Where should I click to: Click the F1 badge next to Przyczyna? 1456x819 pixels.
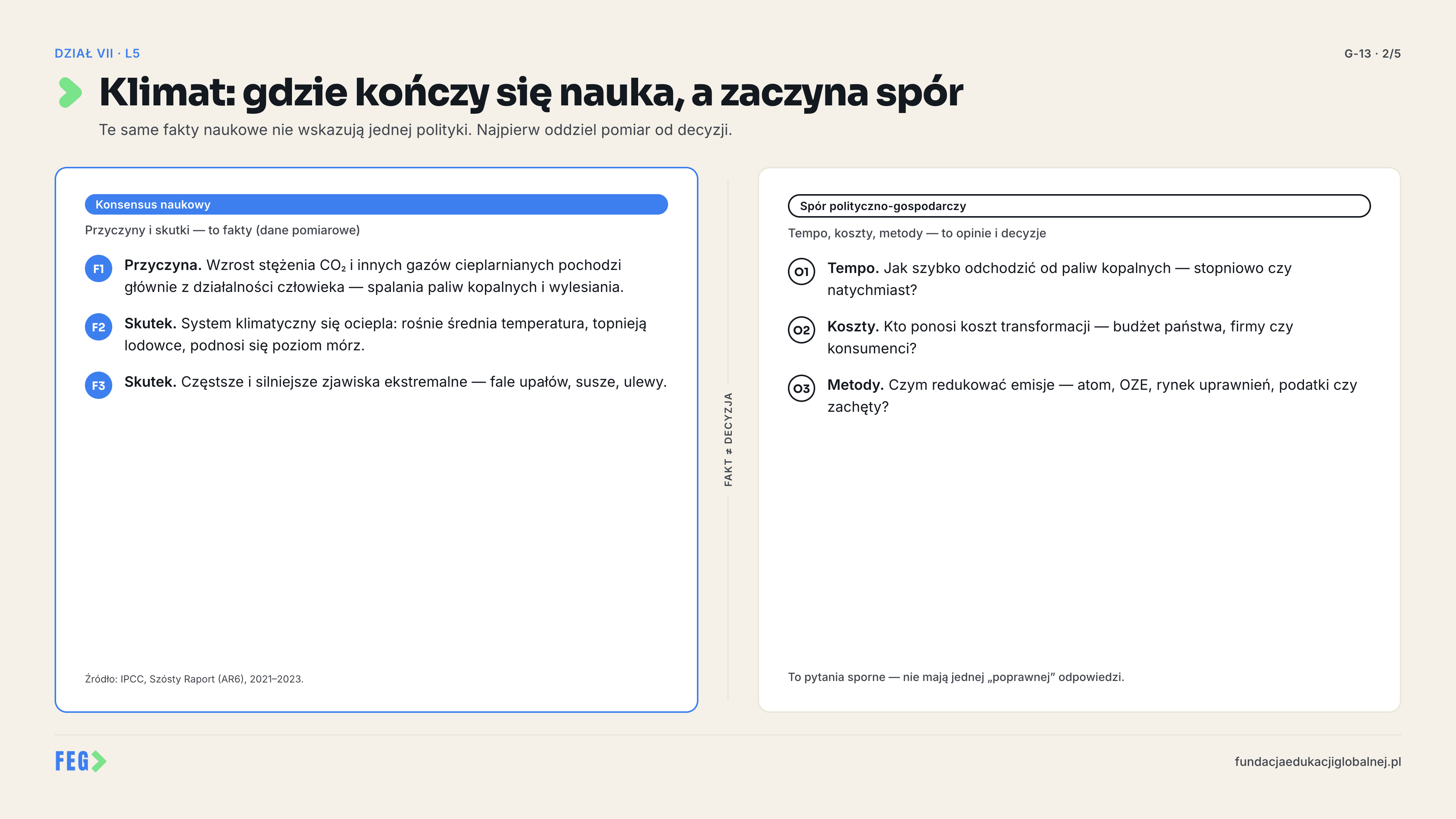coord(98,268)
